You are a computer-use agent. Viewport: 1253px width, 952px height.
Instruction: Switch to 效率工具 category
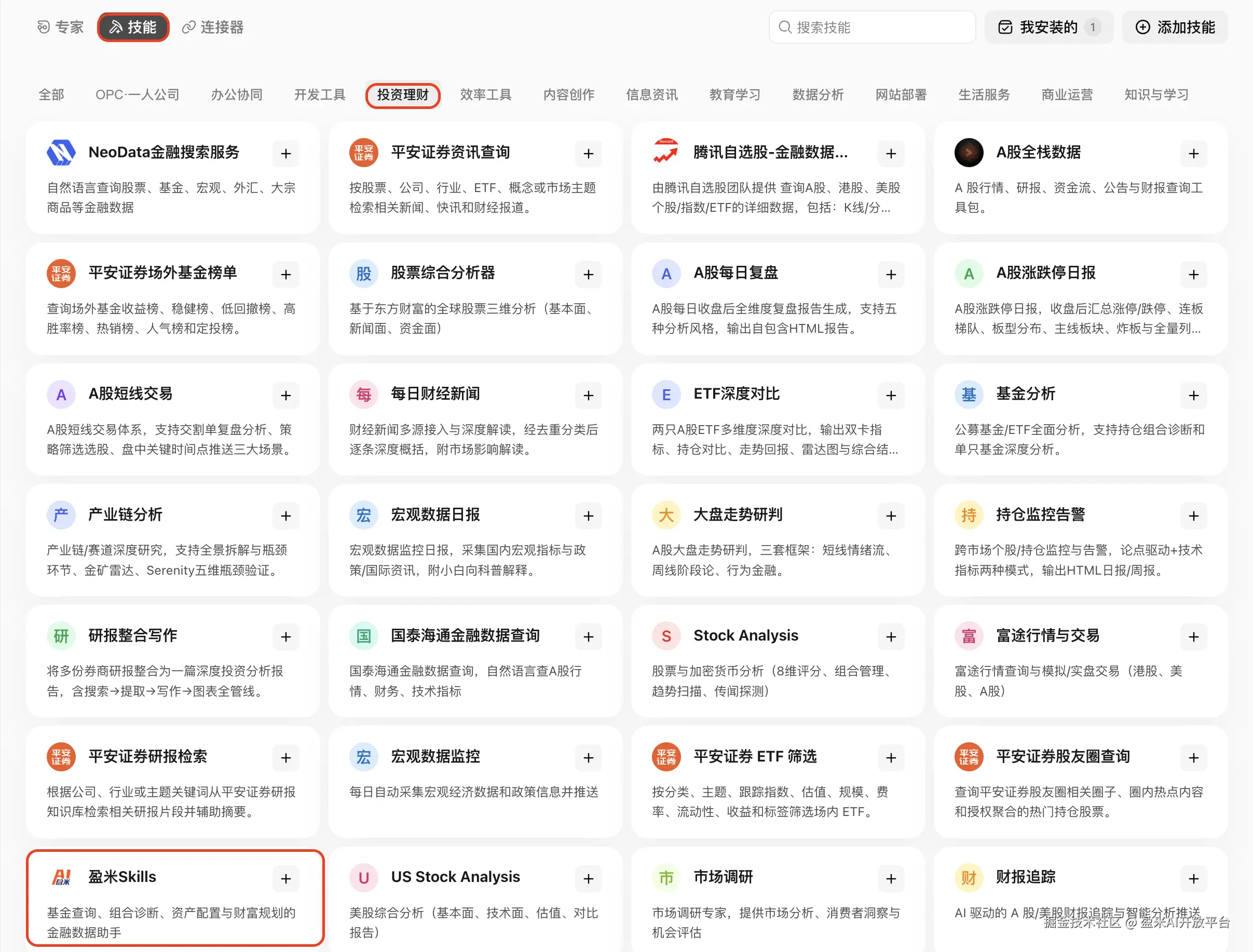486,94
